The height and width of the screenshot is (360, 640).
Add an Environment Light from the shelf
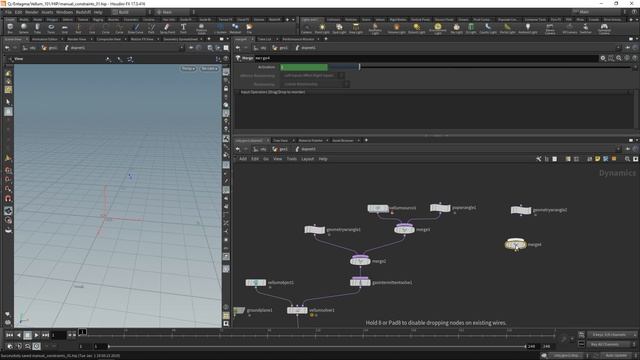pos(438,29)
